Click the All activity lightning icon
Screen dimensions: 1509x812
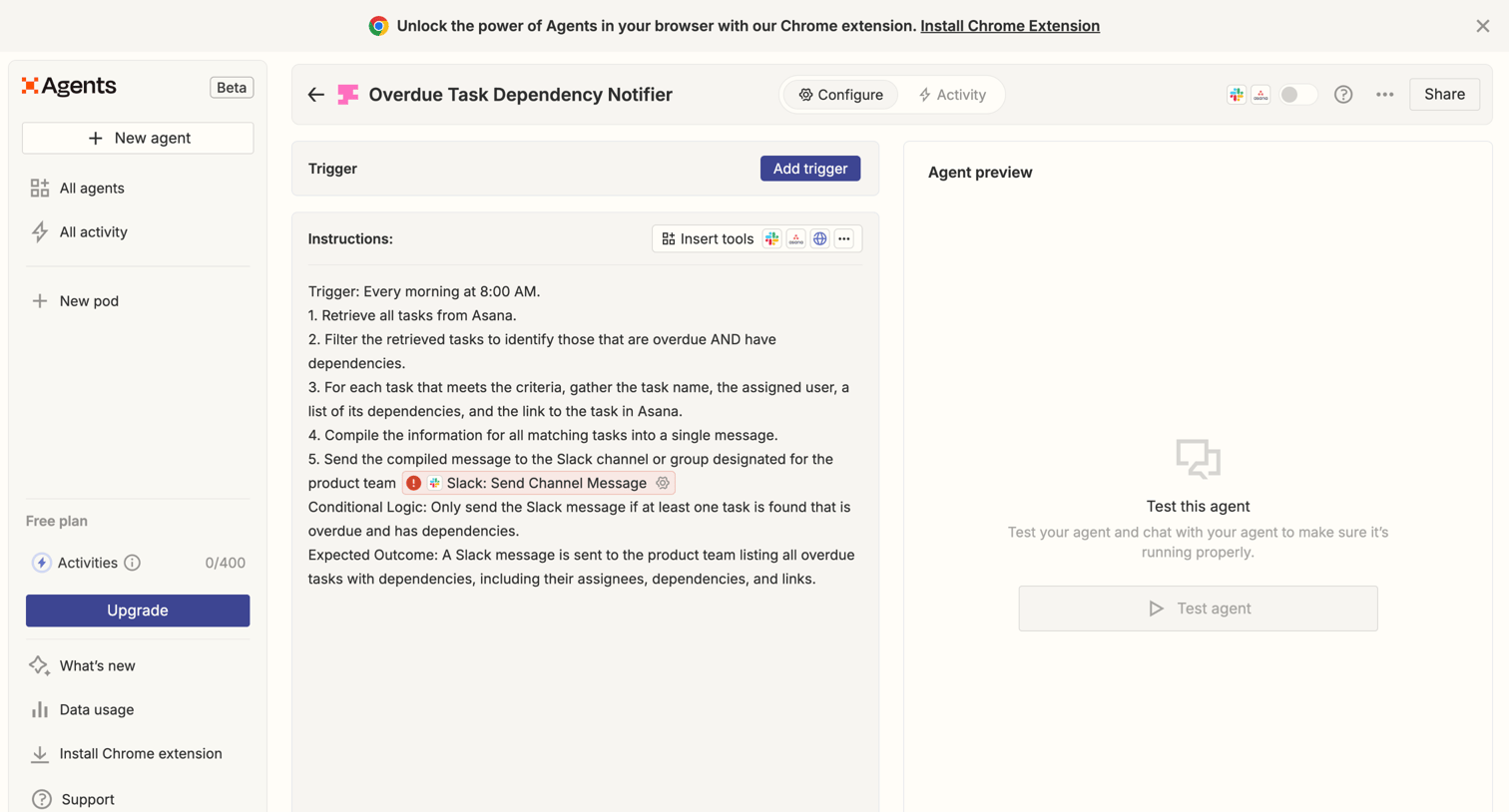click(40, 231)
